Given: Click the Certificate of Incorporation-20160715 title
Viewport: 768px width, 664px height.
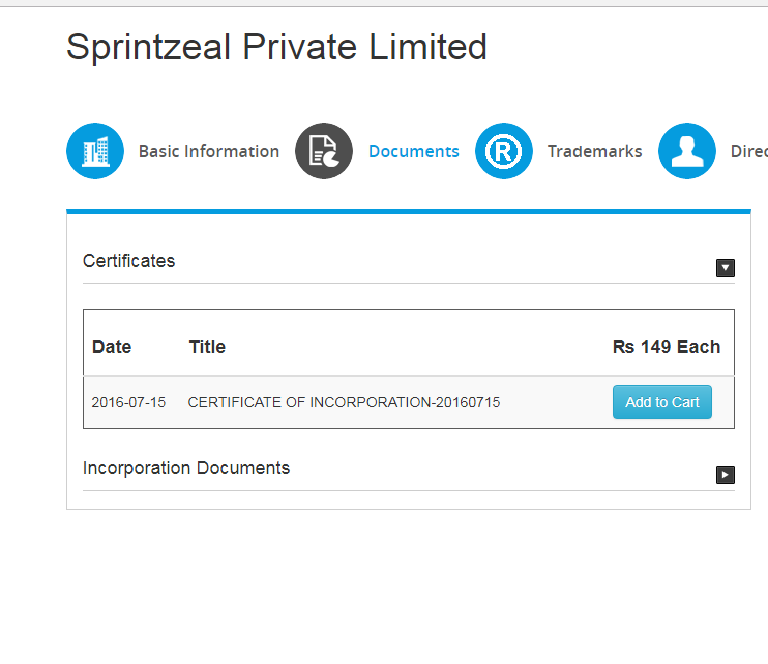Looking at the screenshot, I should point(343,402).
